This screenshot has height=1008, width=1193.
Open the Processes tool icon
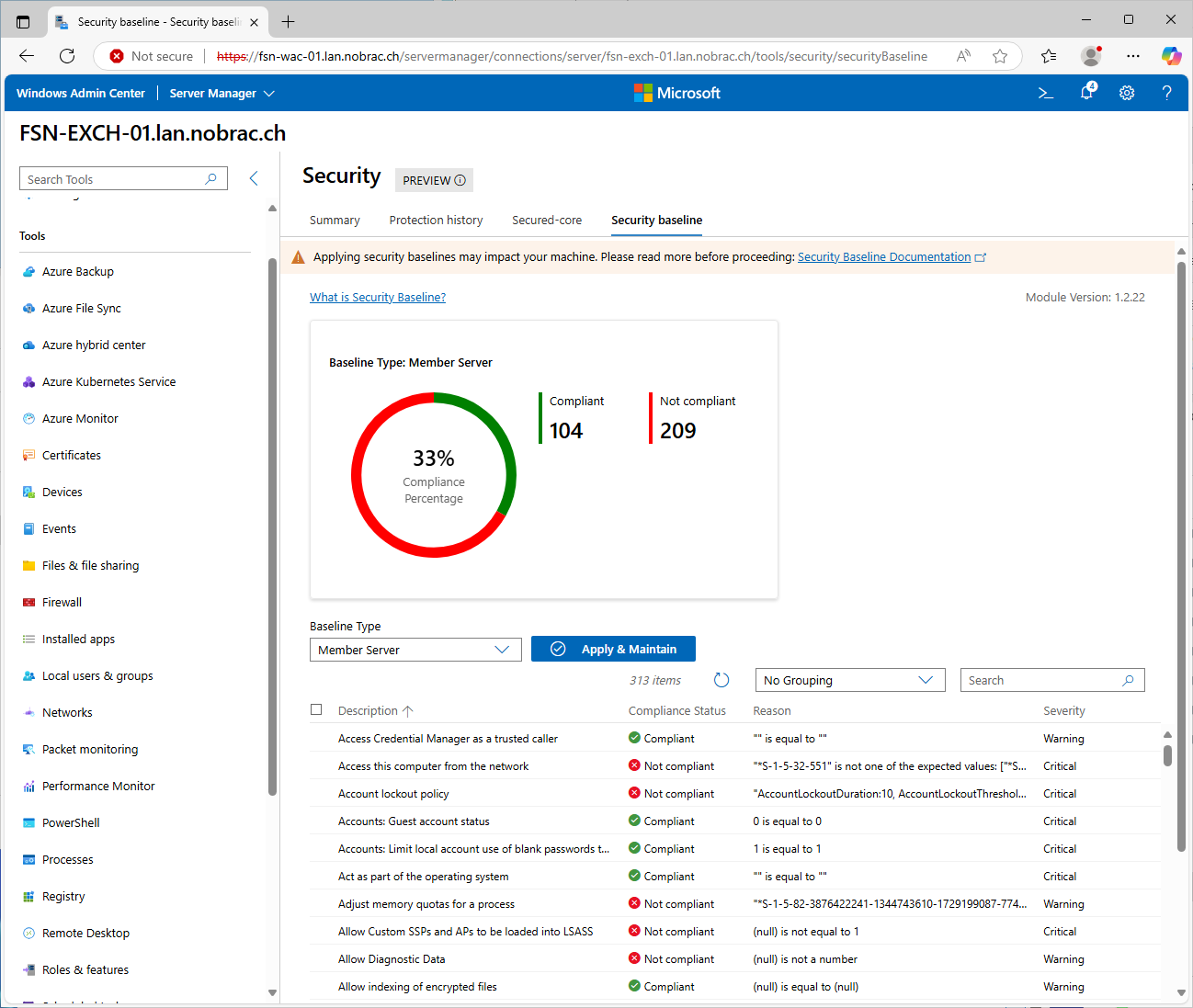(28, 860)
